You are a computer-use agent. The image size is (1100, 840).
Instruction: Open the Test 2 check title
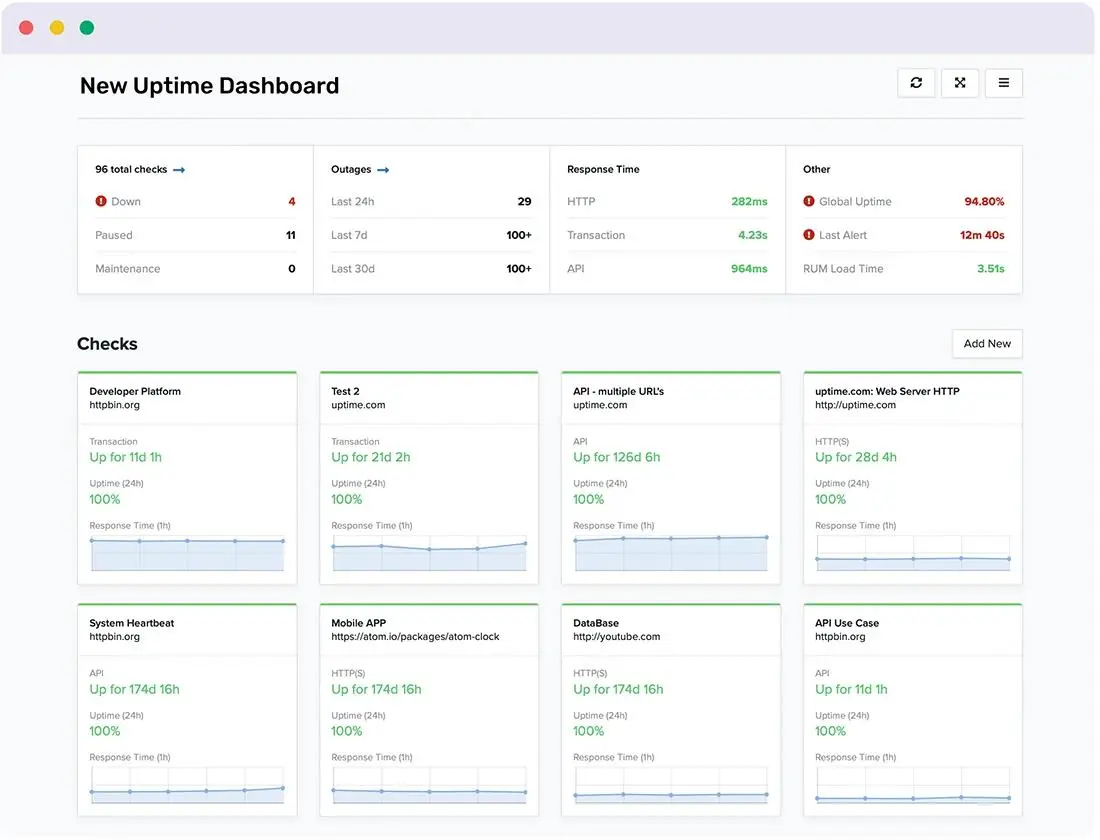click(347, 392)
